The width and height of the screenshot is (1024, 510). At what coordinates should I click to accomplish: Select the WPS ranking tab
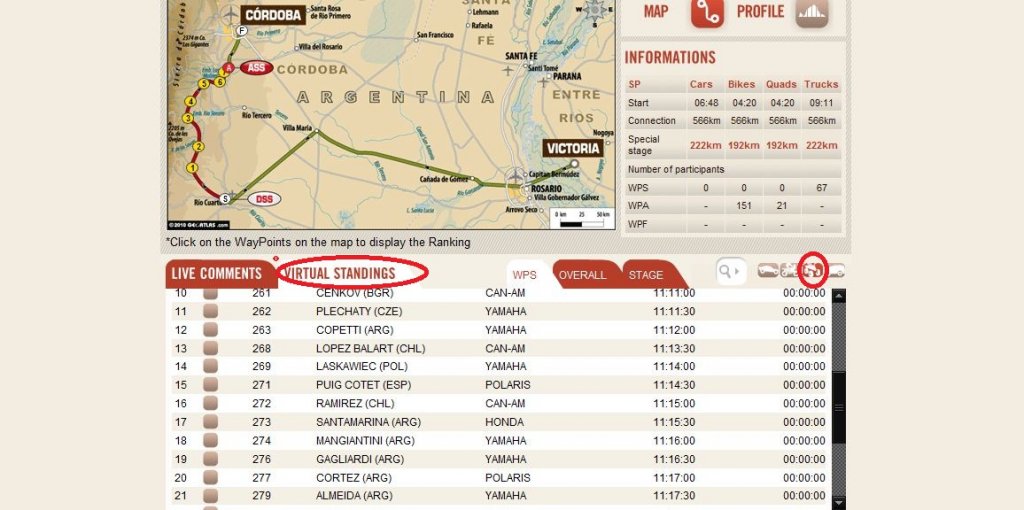(x=524, y=275)
